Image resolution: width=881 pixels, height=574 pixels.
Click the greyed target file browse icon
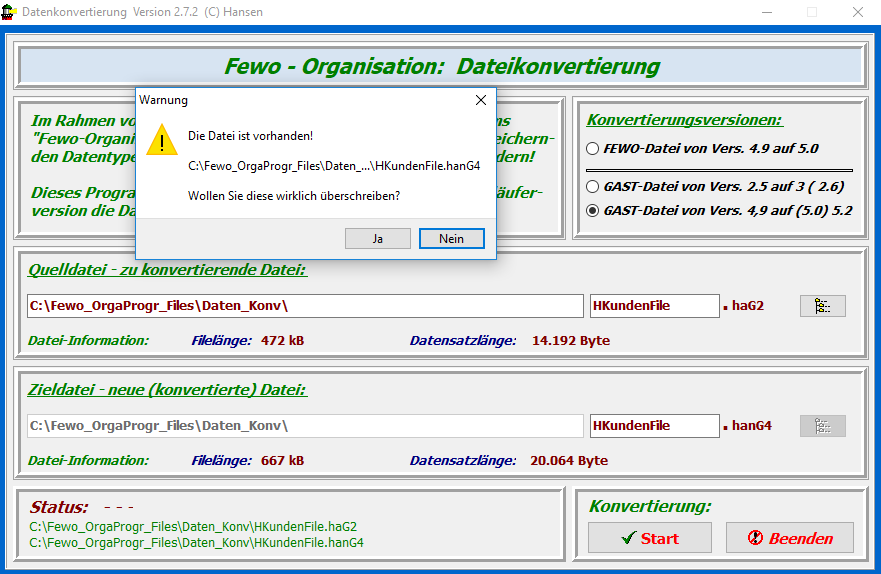822,426
